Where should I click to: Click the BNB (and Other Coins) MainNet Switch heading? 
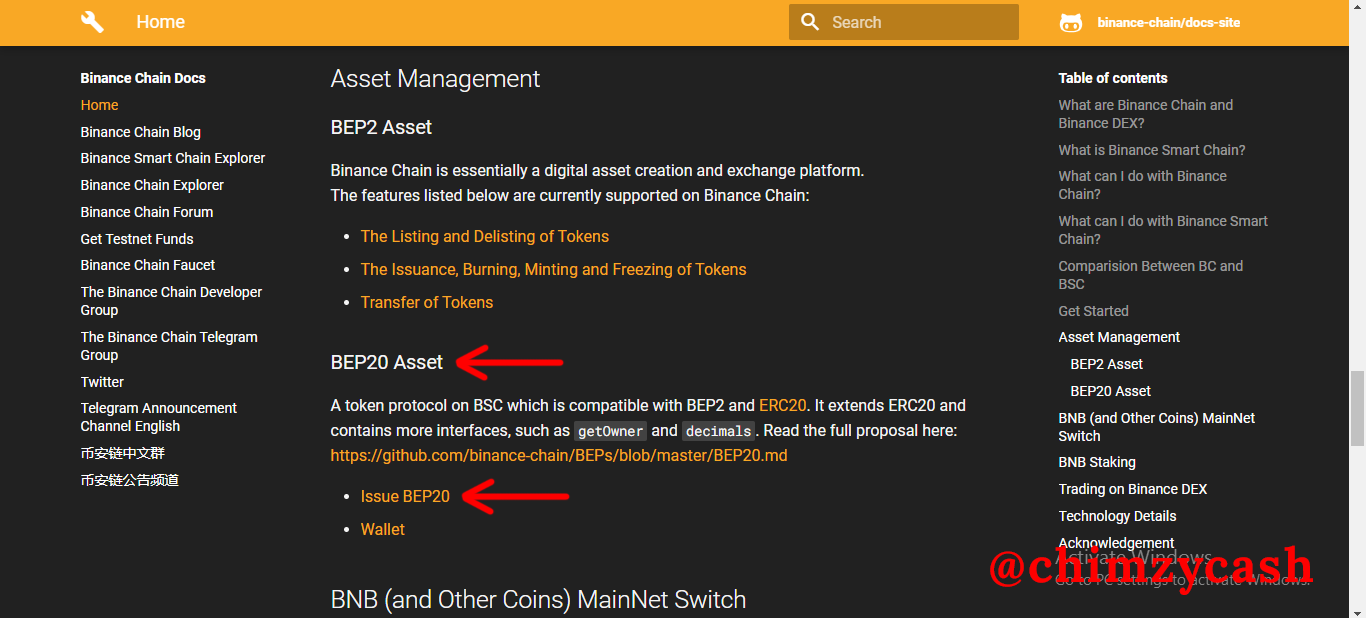tap(538, 600)
